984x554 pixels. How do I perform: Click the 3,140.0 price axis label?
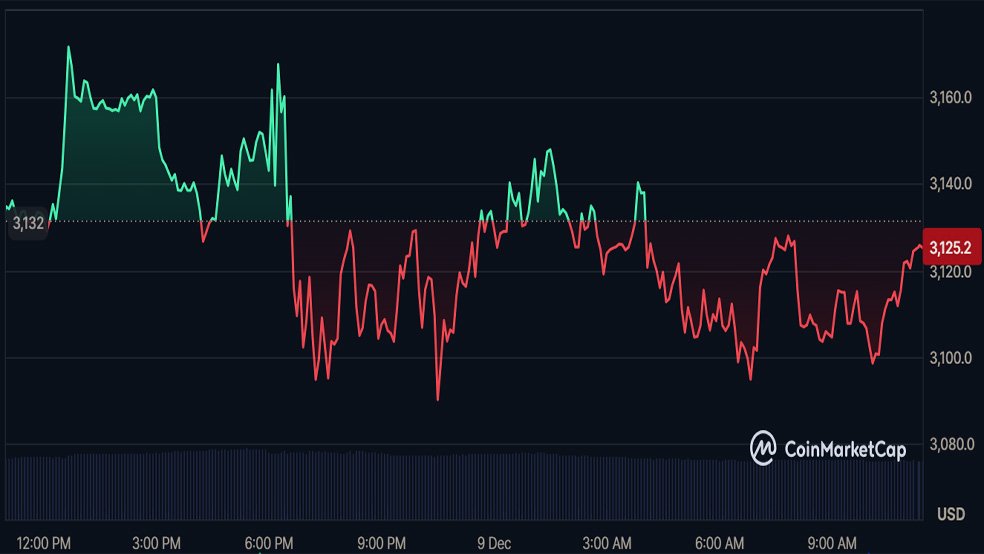[x=951, y=185]
